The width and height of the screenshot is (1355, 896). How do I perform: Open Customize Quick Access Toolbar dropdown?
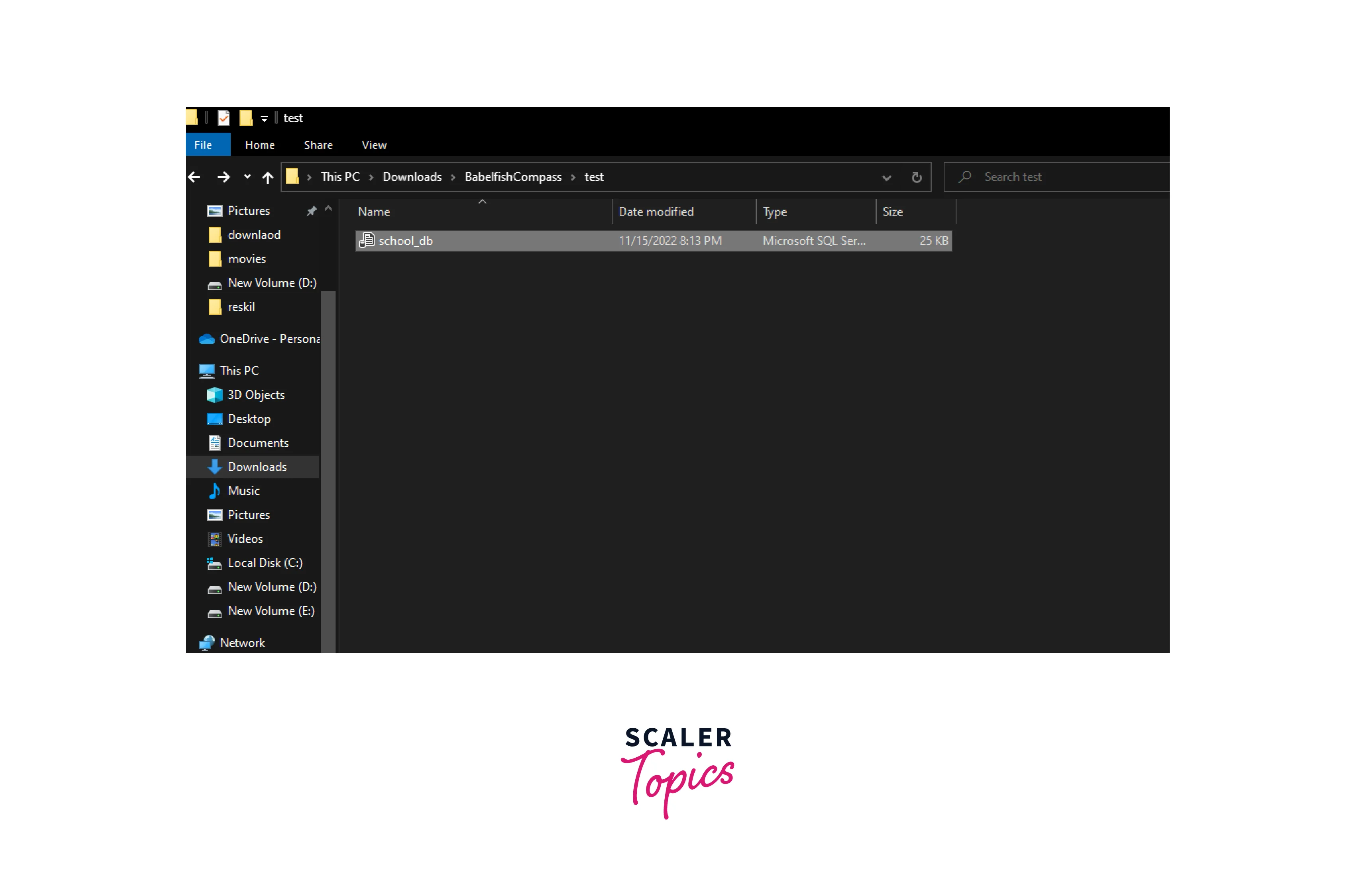264,119
